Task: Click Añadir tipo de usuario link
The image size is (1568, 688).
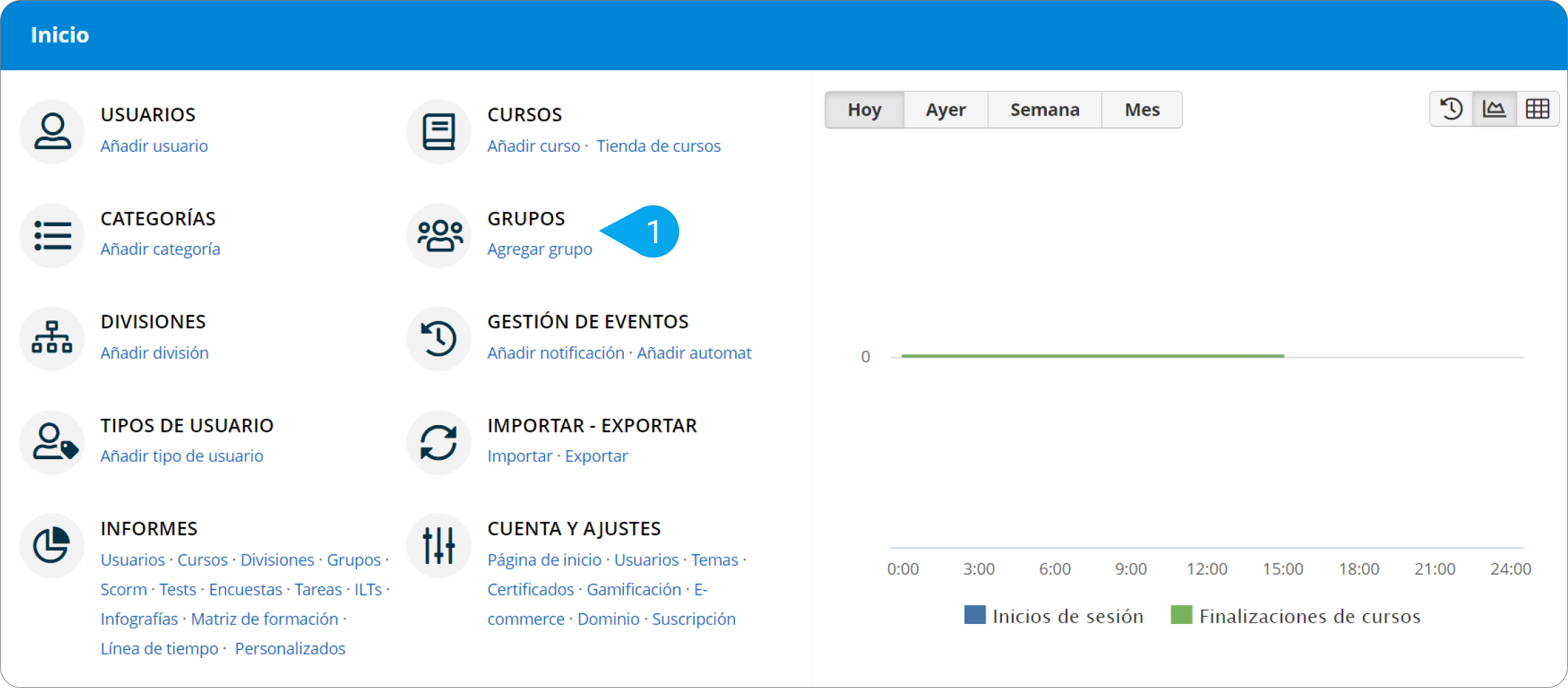Action: [x=182, y=456]
